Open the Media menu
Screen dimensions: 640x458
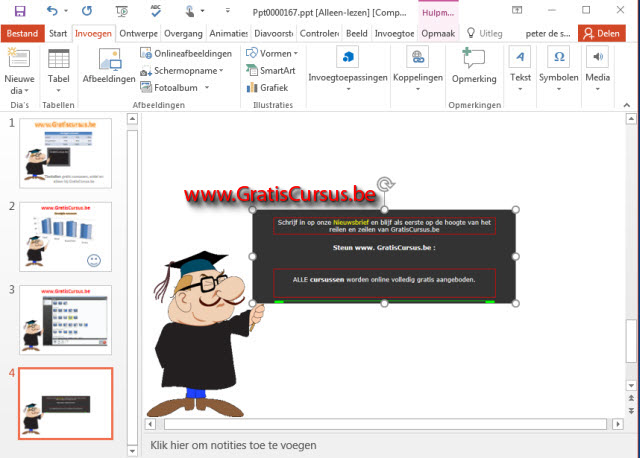[598, 69]
